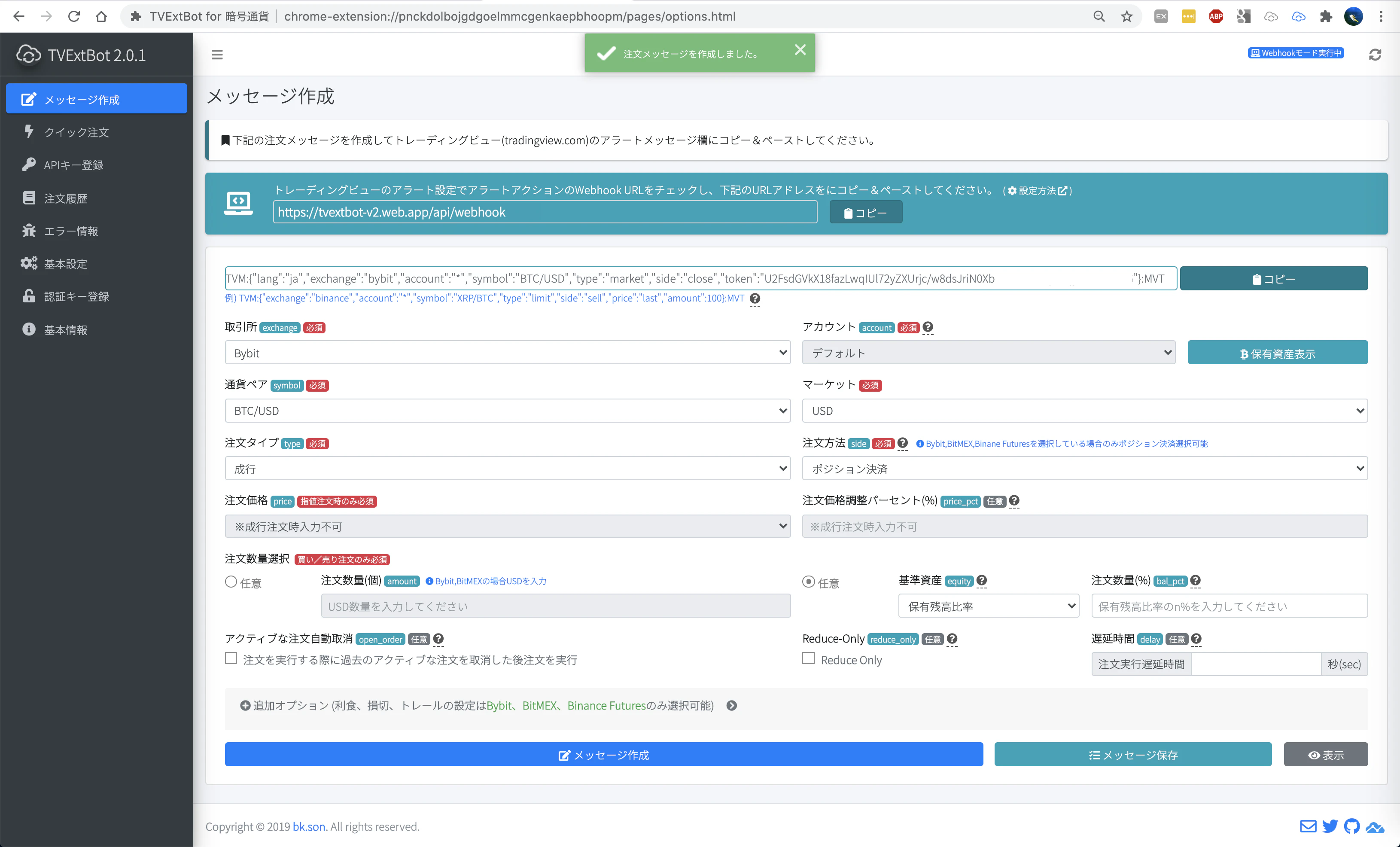
Task: Click the help icon beside equity label
Action: 981,580
